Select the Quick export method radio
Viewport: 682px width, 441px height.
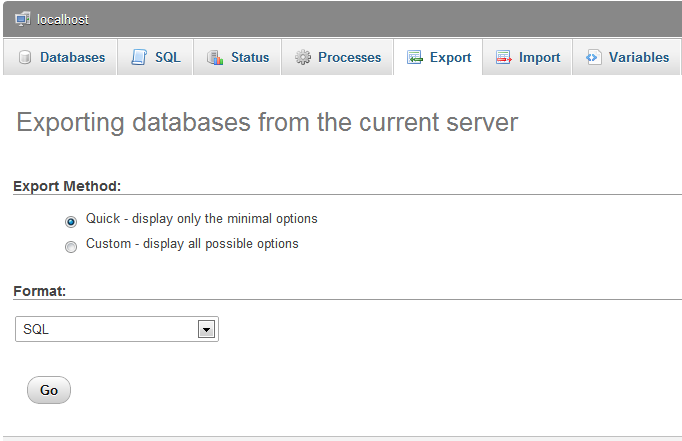71,222
